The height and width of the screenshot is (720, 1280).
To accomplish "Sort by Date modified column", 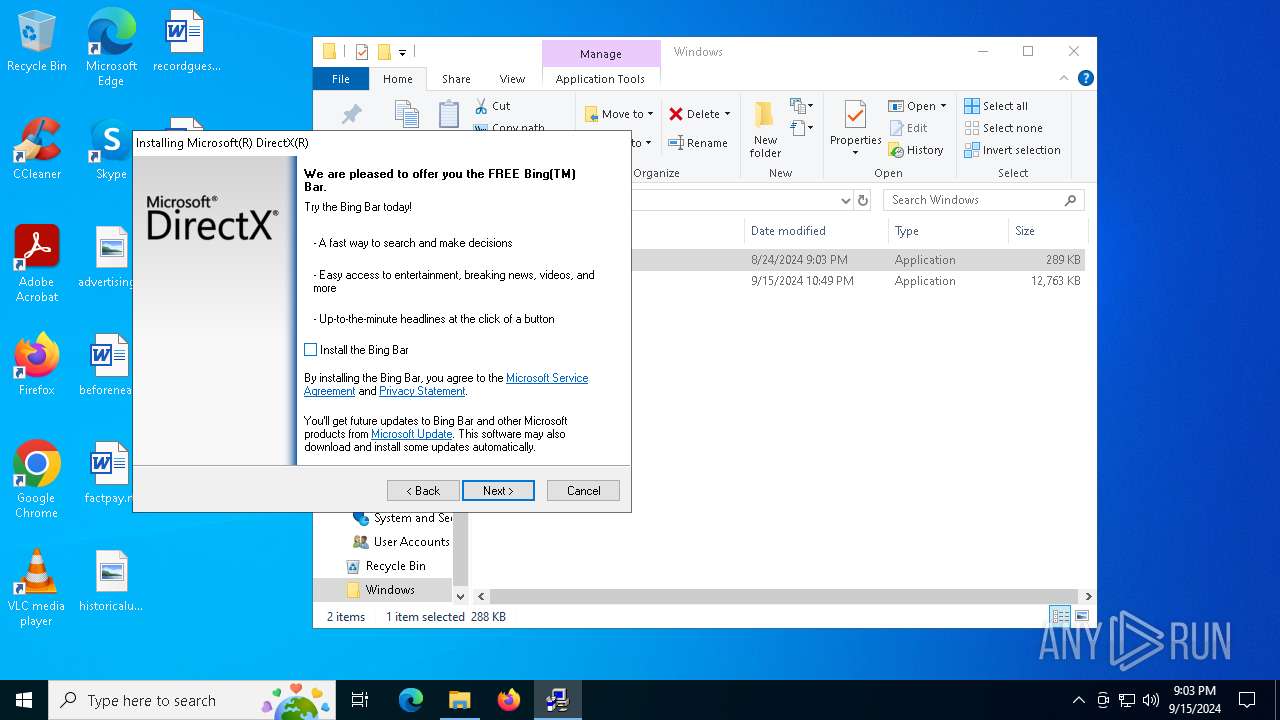I will [x=815, y=231].
